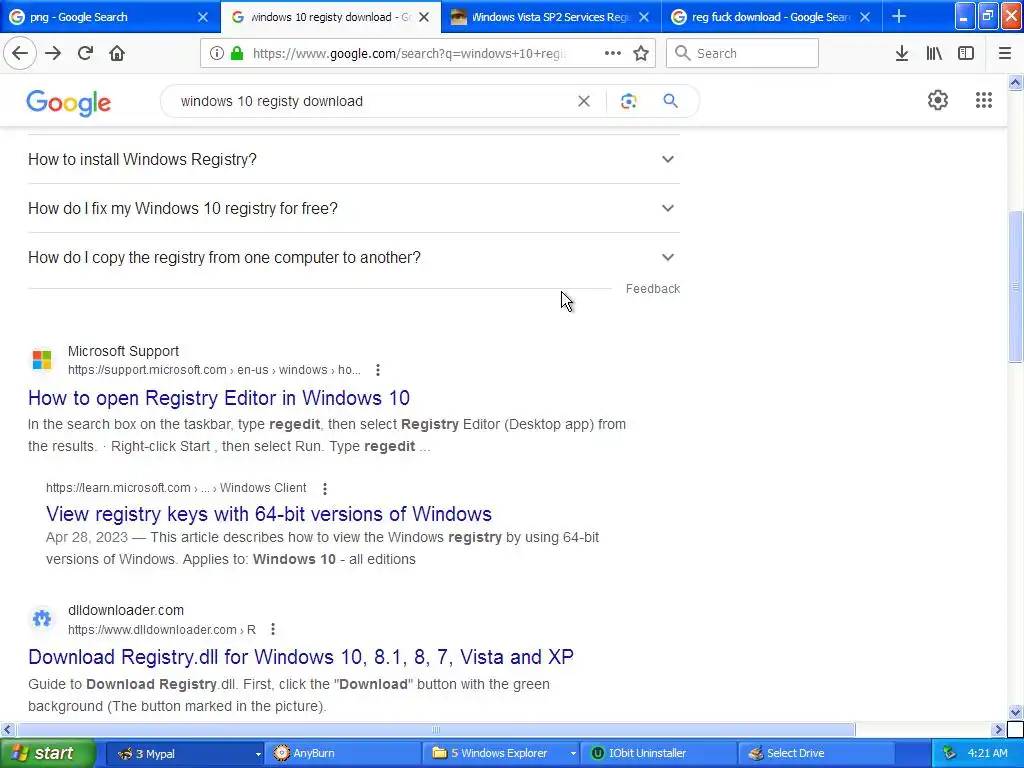
Task: Search by image with the Lens icon
Action: click(628, 101)
